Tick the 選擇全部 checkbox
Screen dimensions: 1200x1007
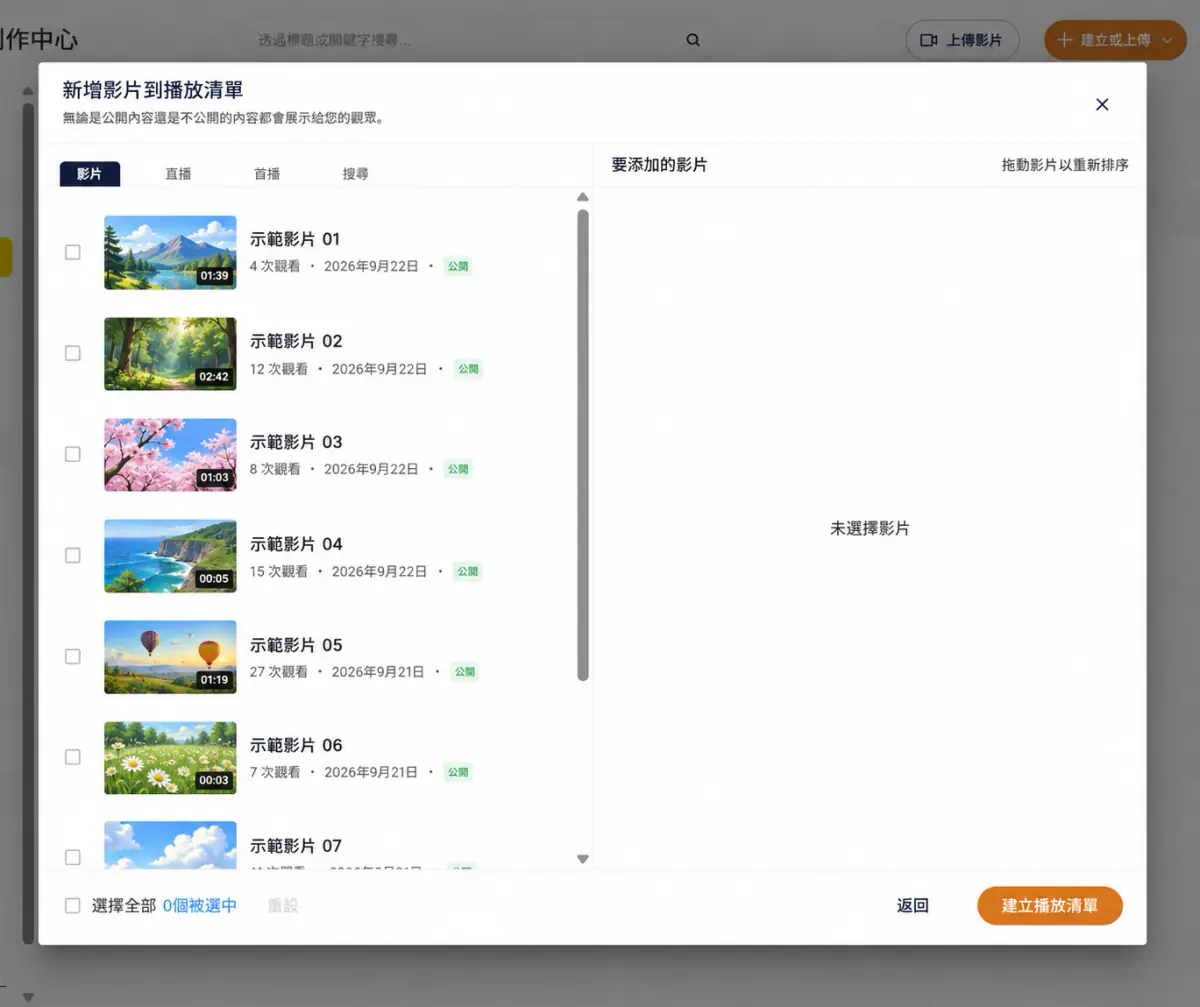(x=73, y=905)
